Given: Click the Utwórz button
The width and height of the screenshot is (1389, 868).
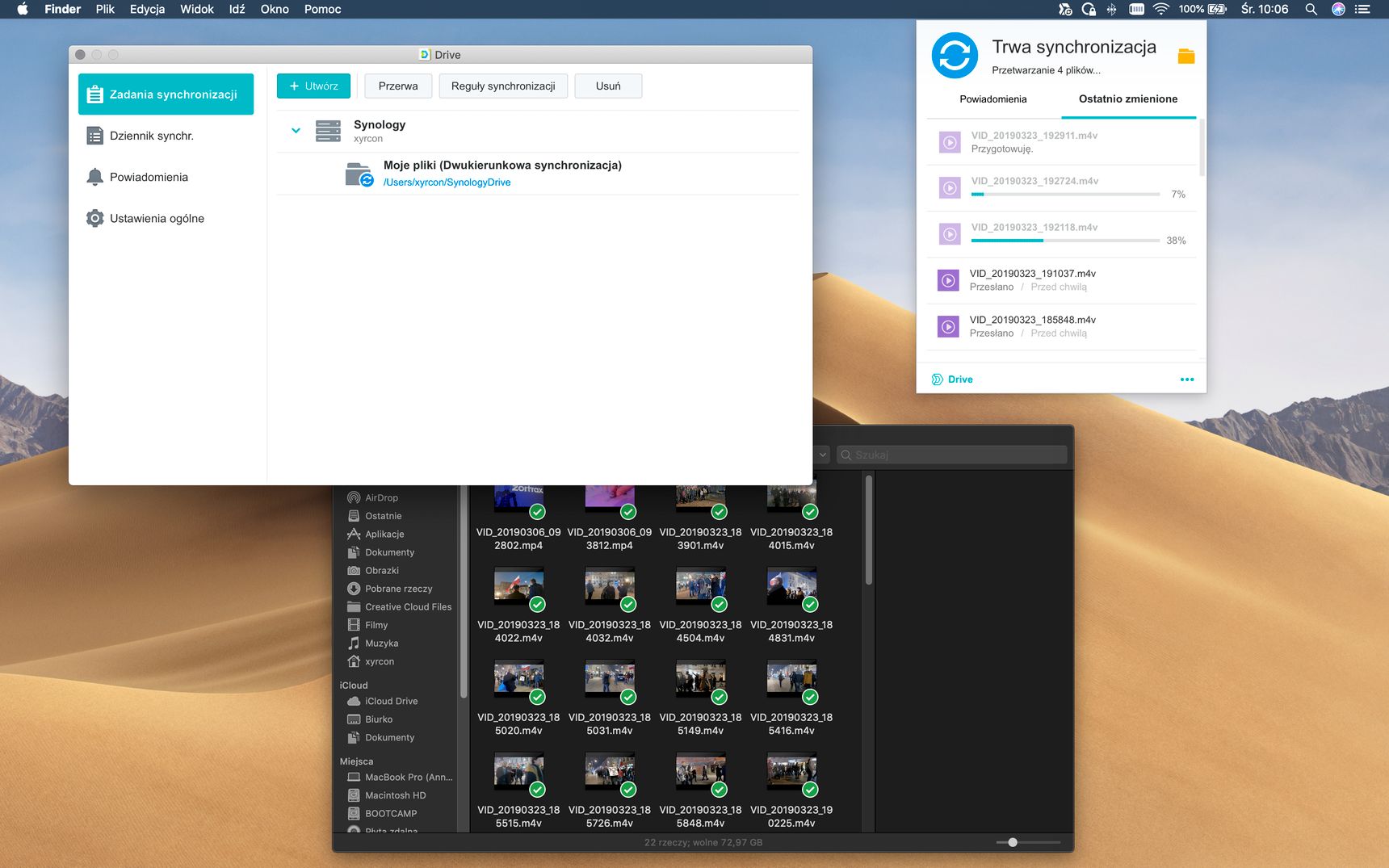Looking at the screenshot, I should coord(313,86).
